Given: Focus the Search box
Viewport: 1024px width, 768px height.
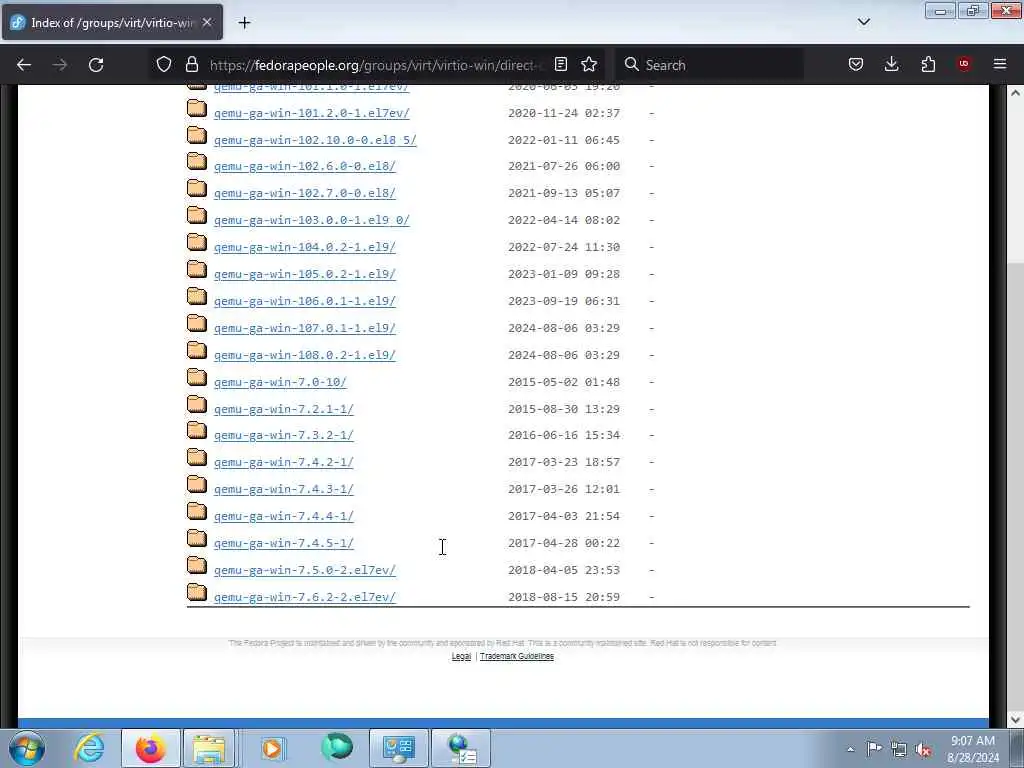Looking at the screenshot, I should [711, 65].
